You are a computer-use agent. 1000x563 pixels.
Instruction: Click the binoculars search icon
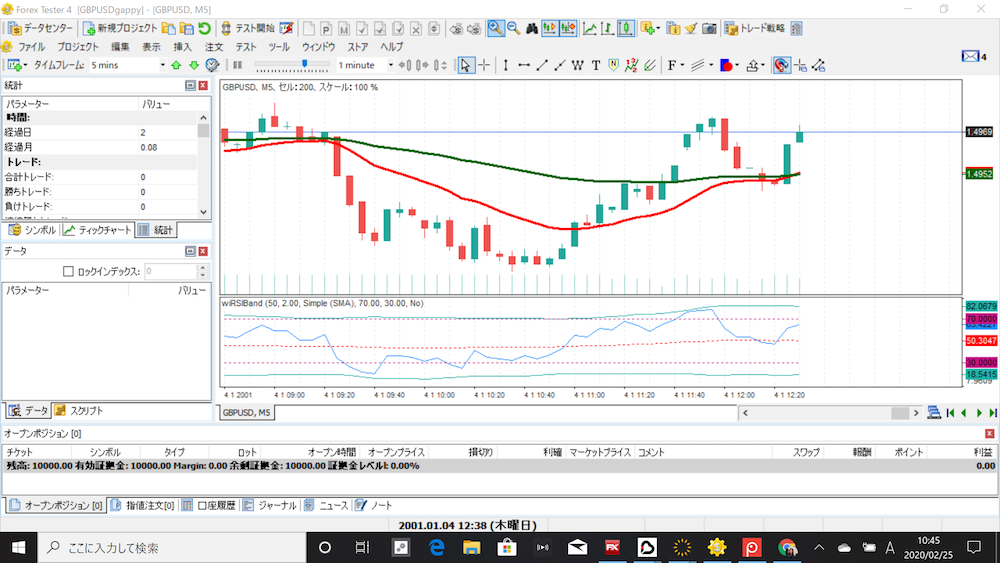point(532,28)
